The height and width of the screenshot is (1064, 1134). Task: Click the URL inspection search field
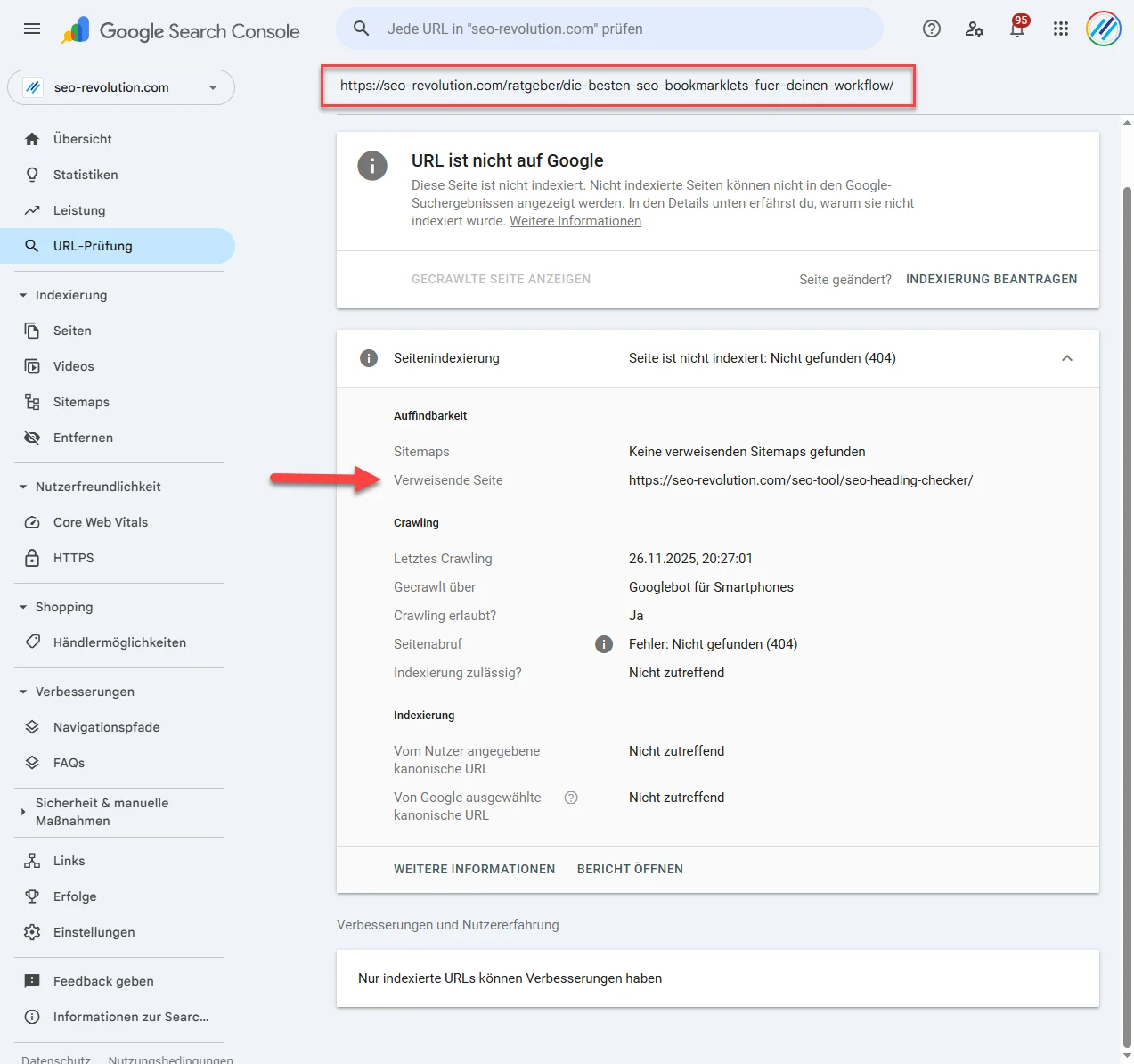pyautogui.click(x=608, y=28)
